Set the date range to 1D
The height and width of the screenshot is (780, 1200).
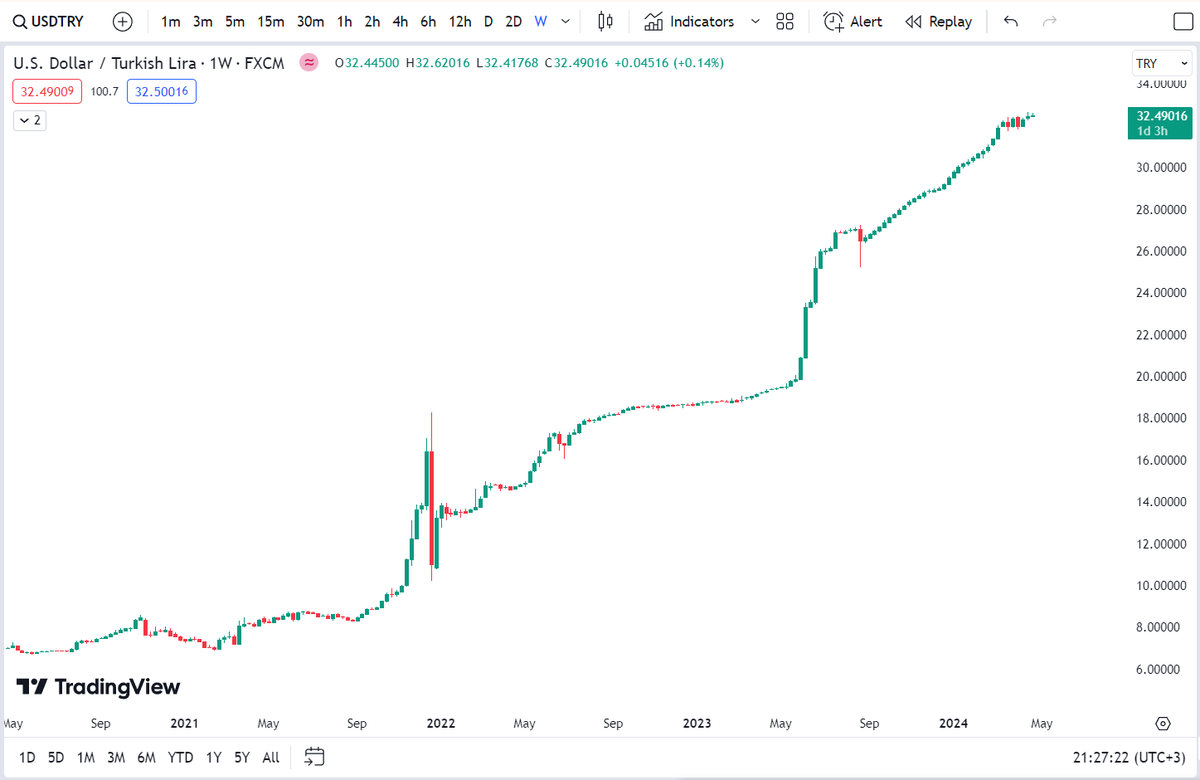[27, 757]
